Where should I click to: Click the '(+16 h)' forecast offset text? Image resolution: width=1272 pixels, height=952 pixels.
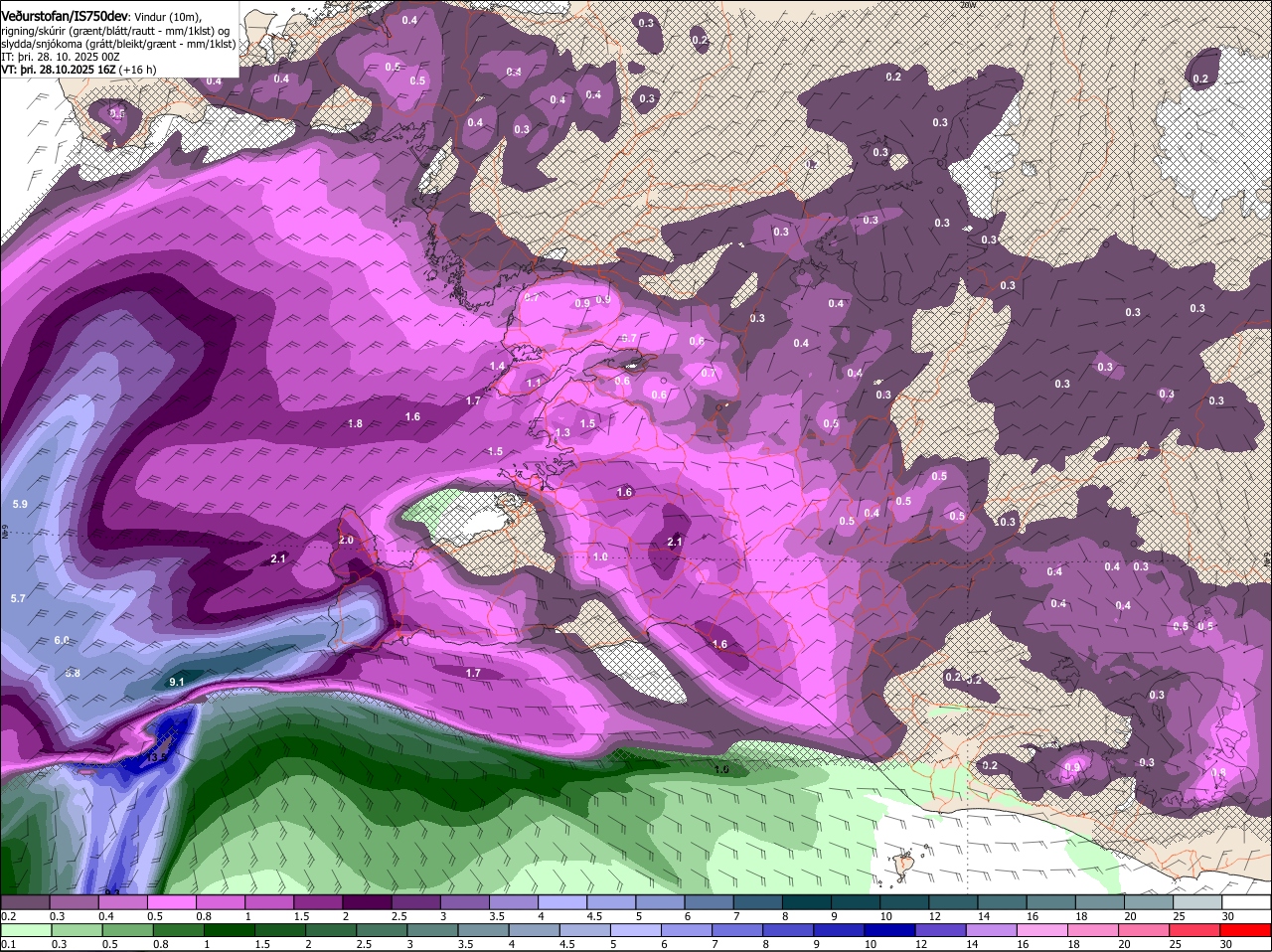138,70
